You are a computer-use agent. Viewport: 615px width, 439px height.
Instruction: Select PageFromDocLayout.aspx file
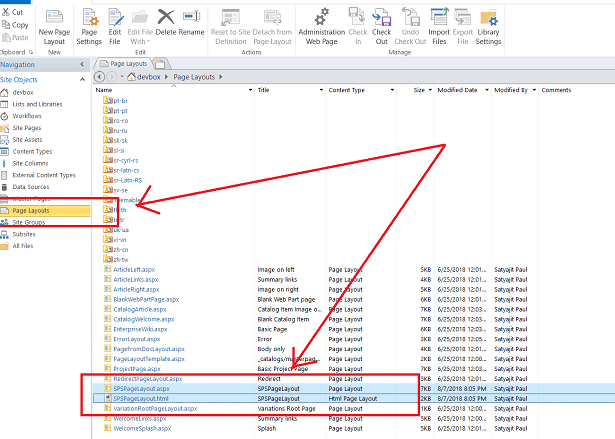tap(149, 349)
